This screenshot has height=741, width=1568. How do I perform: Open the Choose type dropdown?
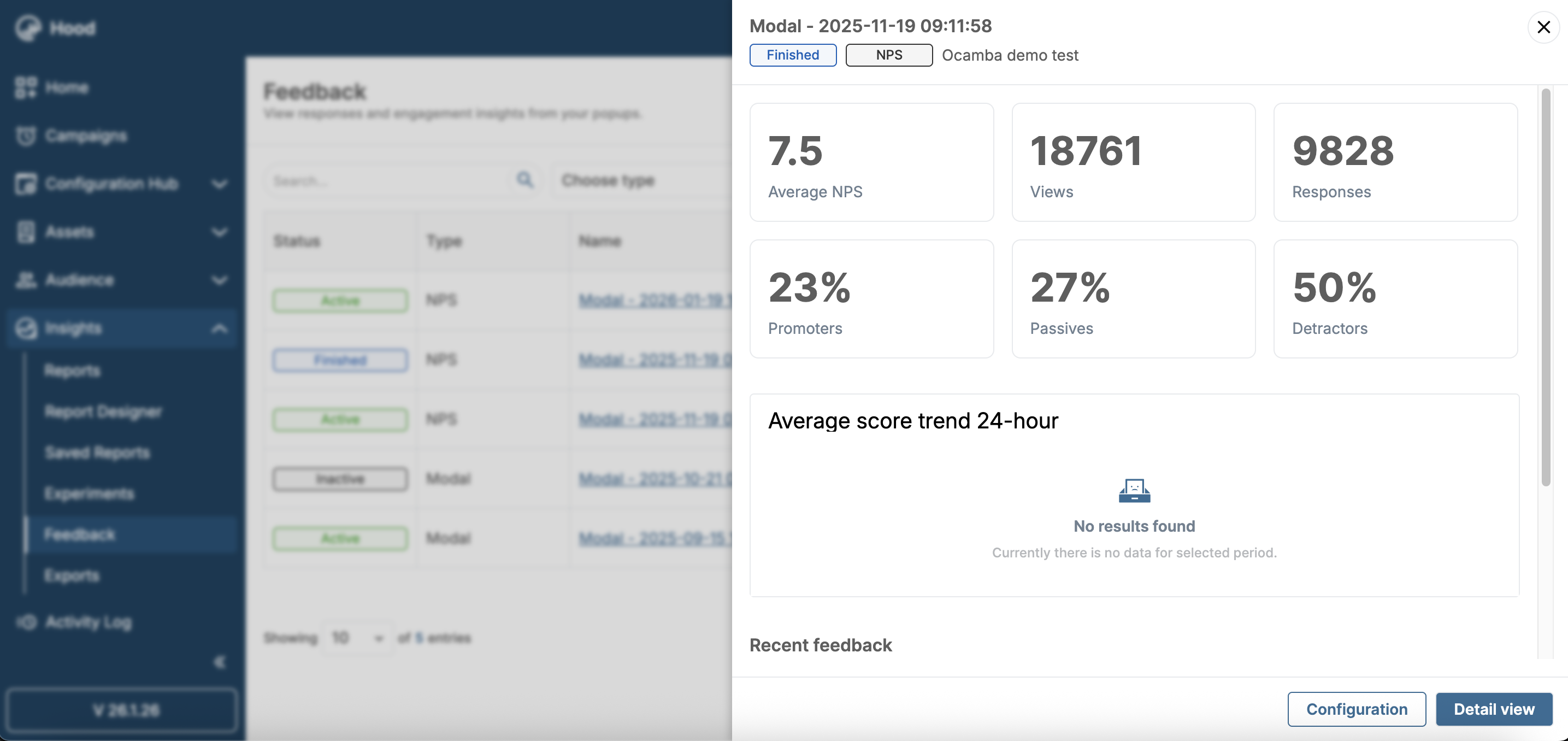tap(639, 180)
